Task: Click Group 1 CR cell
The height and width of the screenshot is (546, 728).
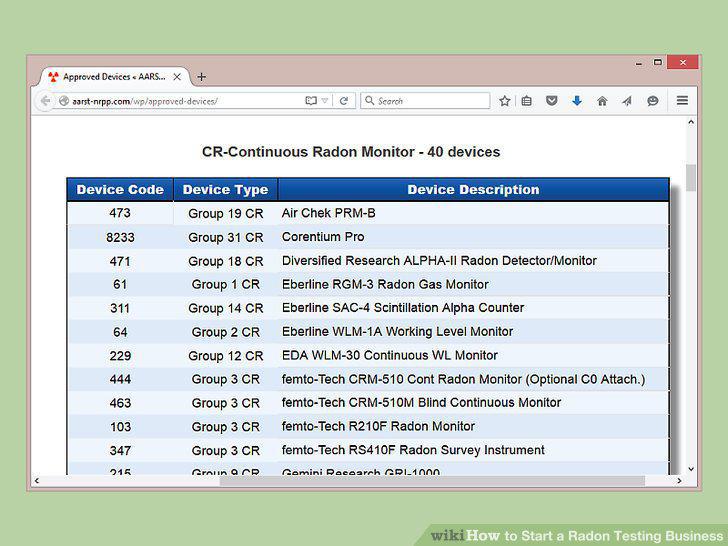Action: (x=226, y=284)
